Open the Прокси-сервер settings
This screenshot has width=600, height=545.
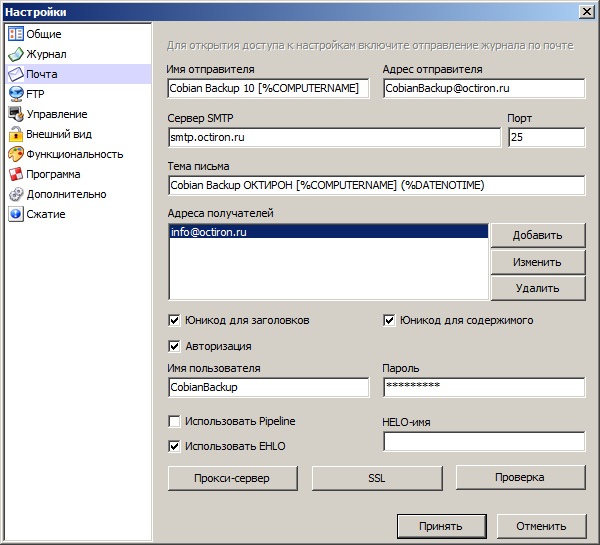pos(232,478)
